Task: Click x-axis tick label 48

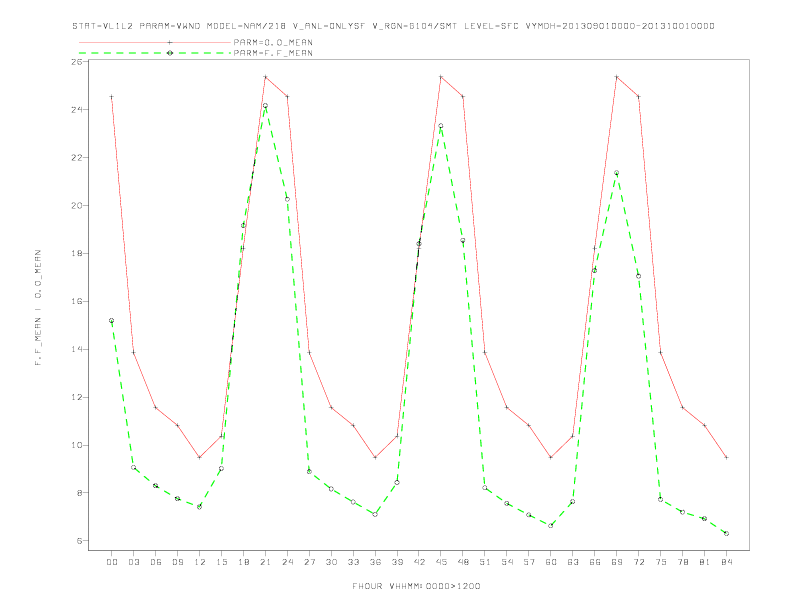Action: (x=463, y=562)
